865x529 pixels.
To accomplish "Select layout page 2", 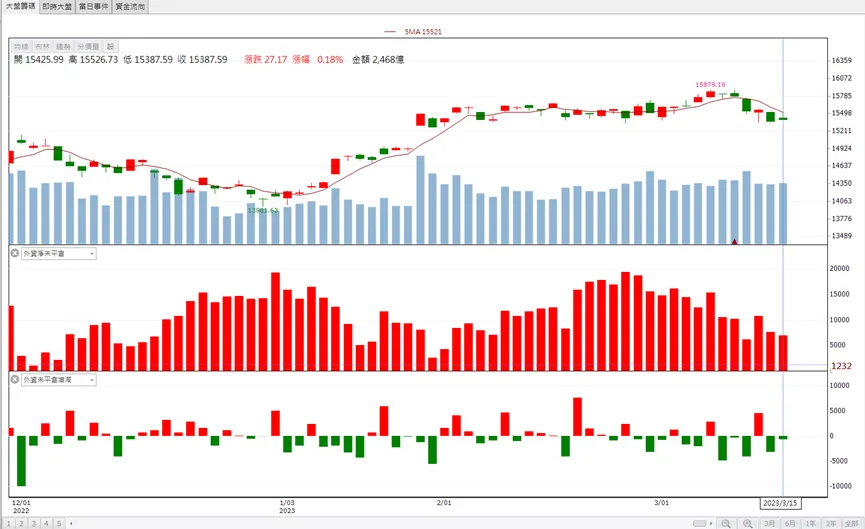I will (x=22, y=523).
